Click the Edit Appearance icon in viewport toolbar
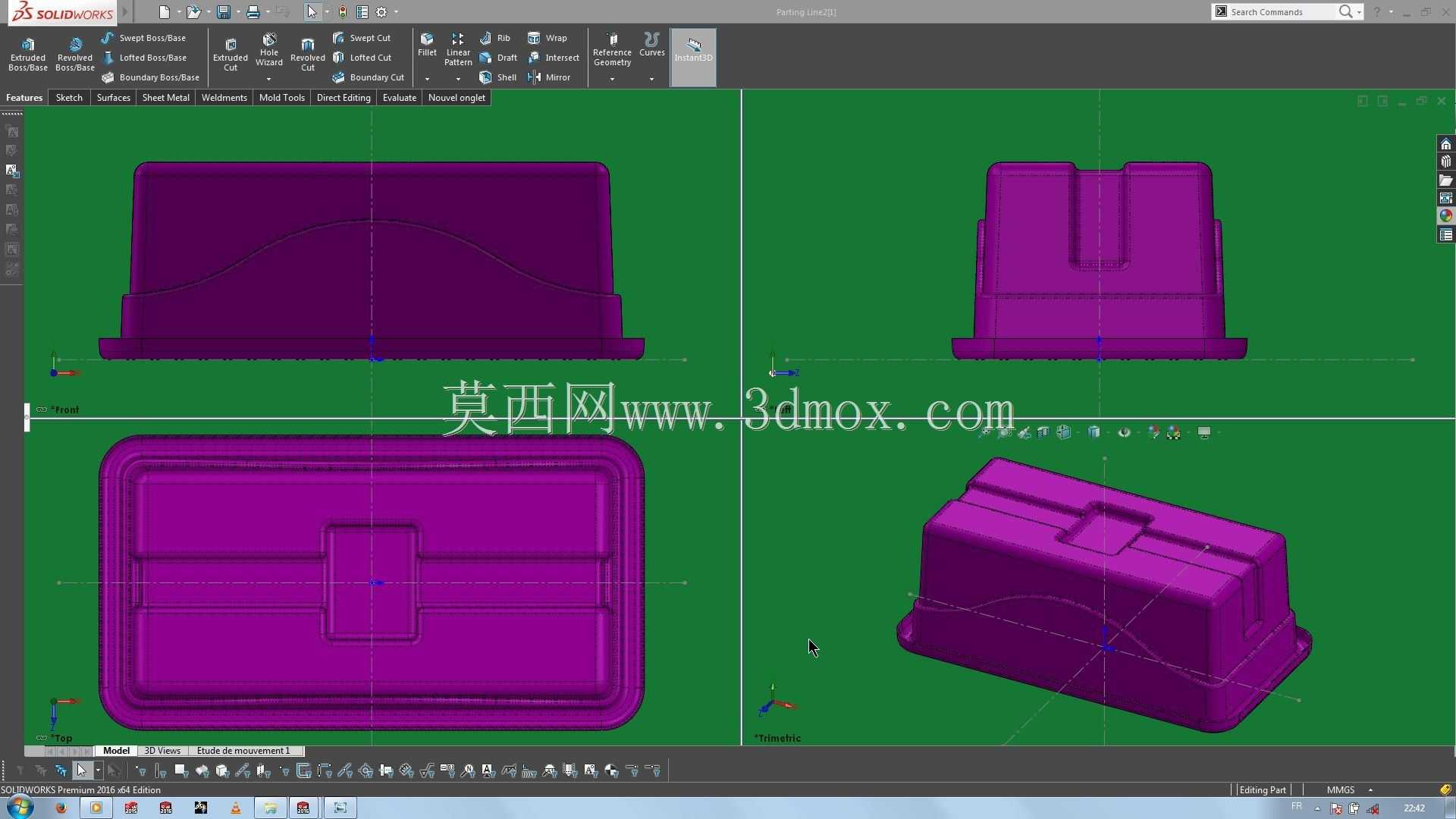Viewport: 1456px width, 819px height. [x=1153, y=432]
